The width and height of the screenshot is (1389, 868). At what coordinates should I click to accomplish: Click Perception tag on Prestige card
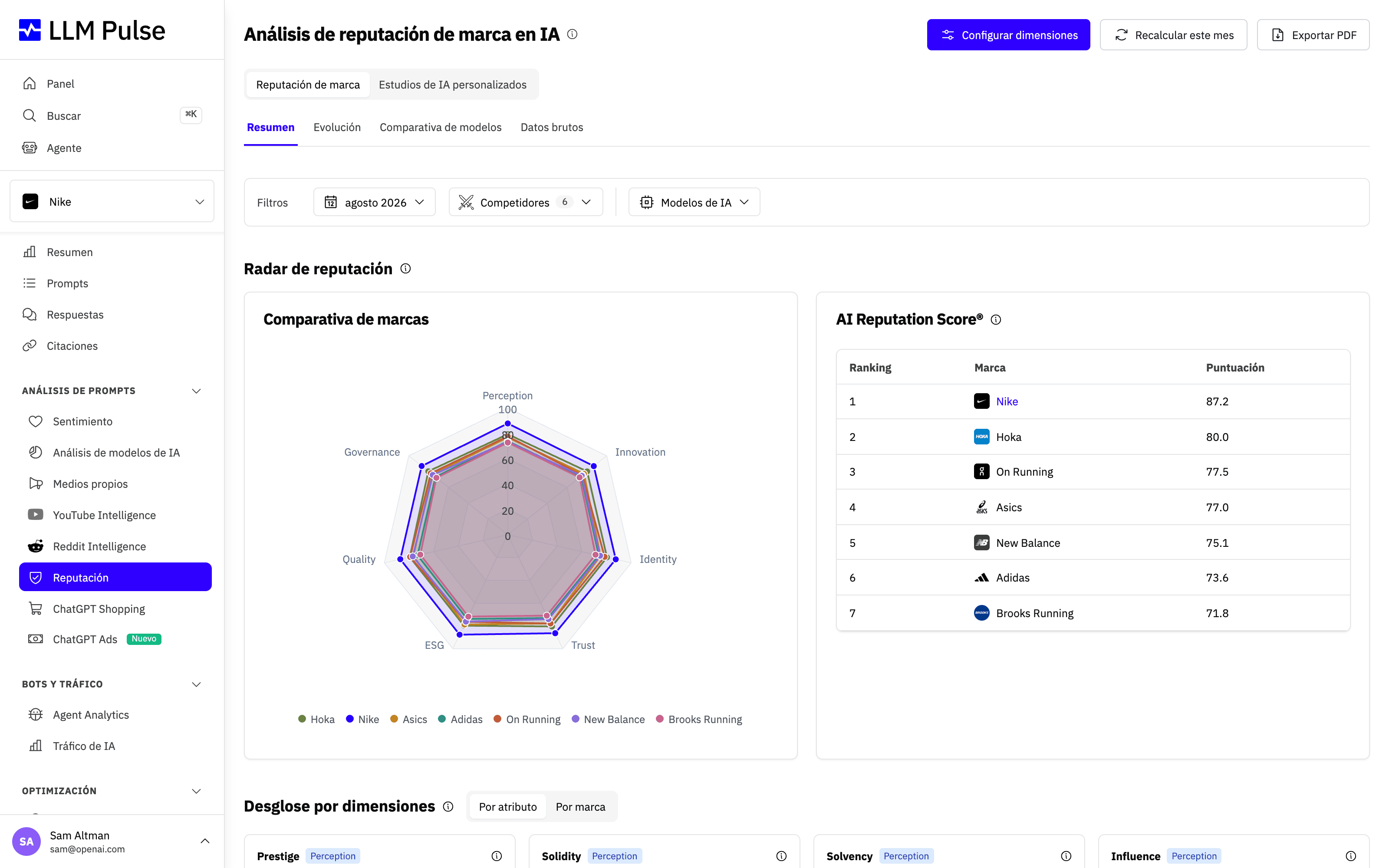[333, 856]
